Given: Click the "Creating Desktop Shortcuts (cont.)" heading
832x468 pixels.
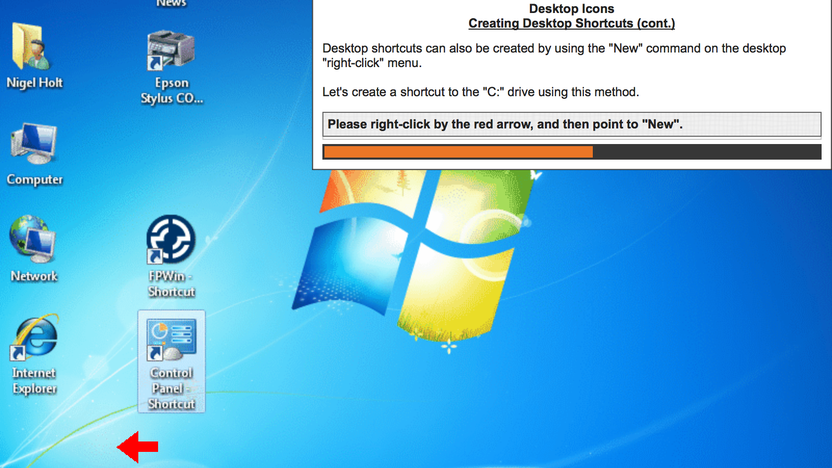Looking at the screenshot, I should pyautogui.click(x=571, y=23).
